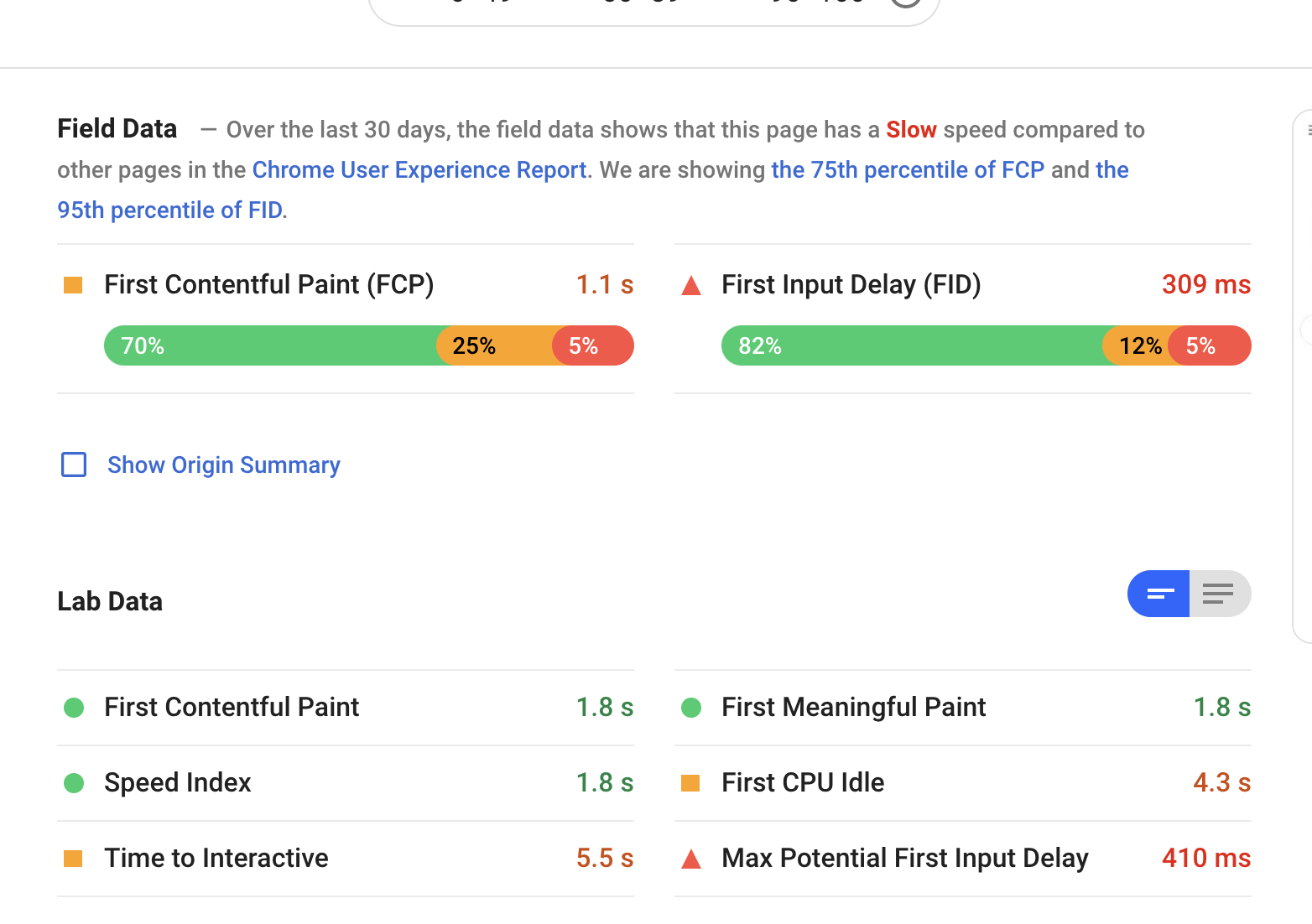
Task: Click the green circle beside First Contentful Paint lab metric
Action: click(74, 708)
